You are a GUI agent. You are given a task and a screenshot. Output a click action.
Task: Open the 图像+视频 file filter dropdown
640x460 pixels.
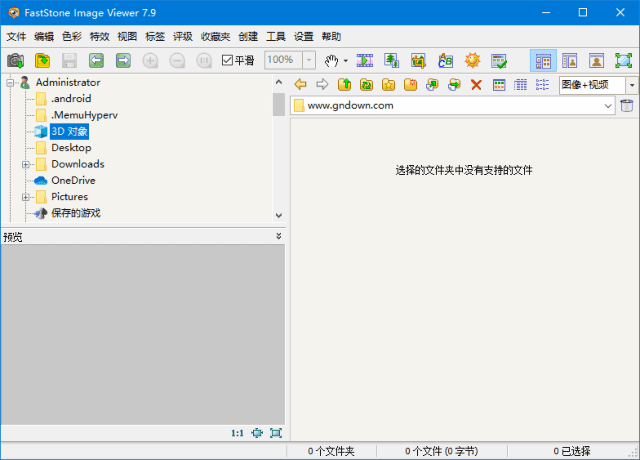(x=631, y=85)
